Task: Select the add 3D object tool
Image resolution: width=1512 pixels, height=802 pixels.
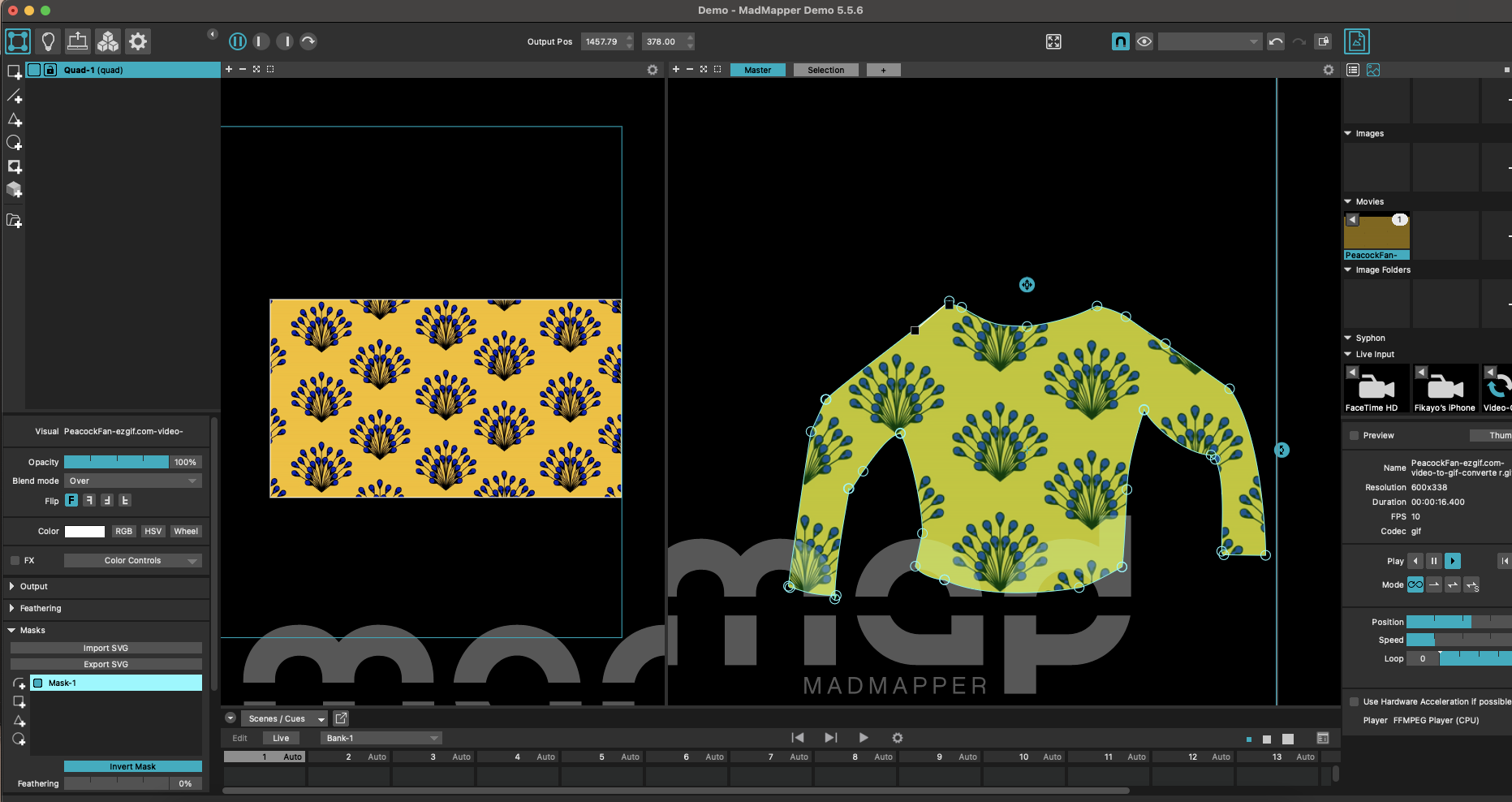Action: point(15,190)
